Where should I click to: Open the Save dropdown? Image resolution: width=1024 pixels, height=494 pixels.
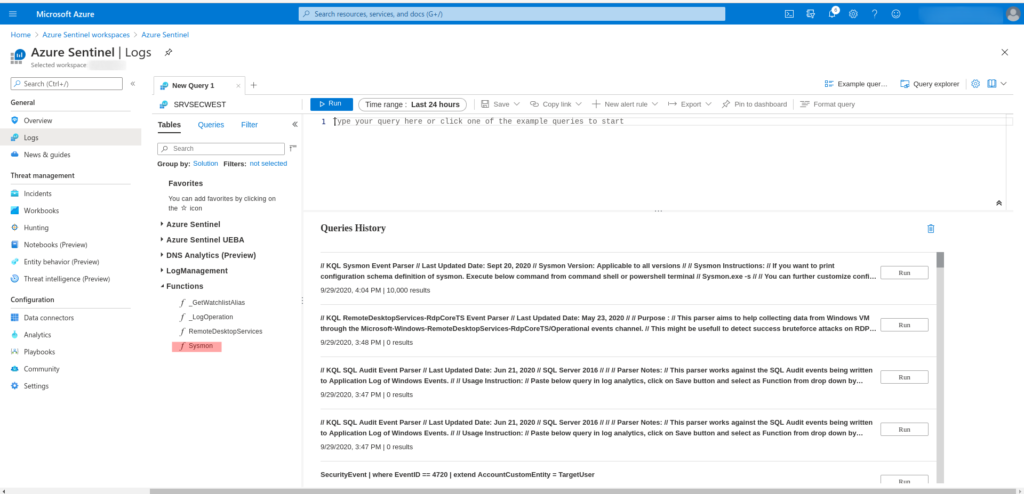[x=500, y=104]
